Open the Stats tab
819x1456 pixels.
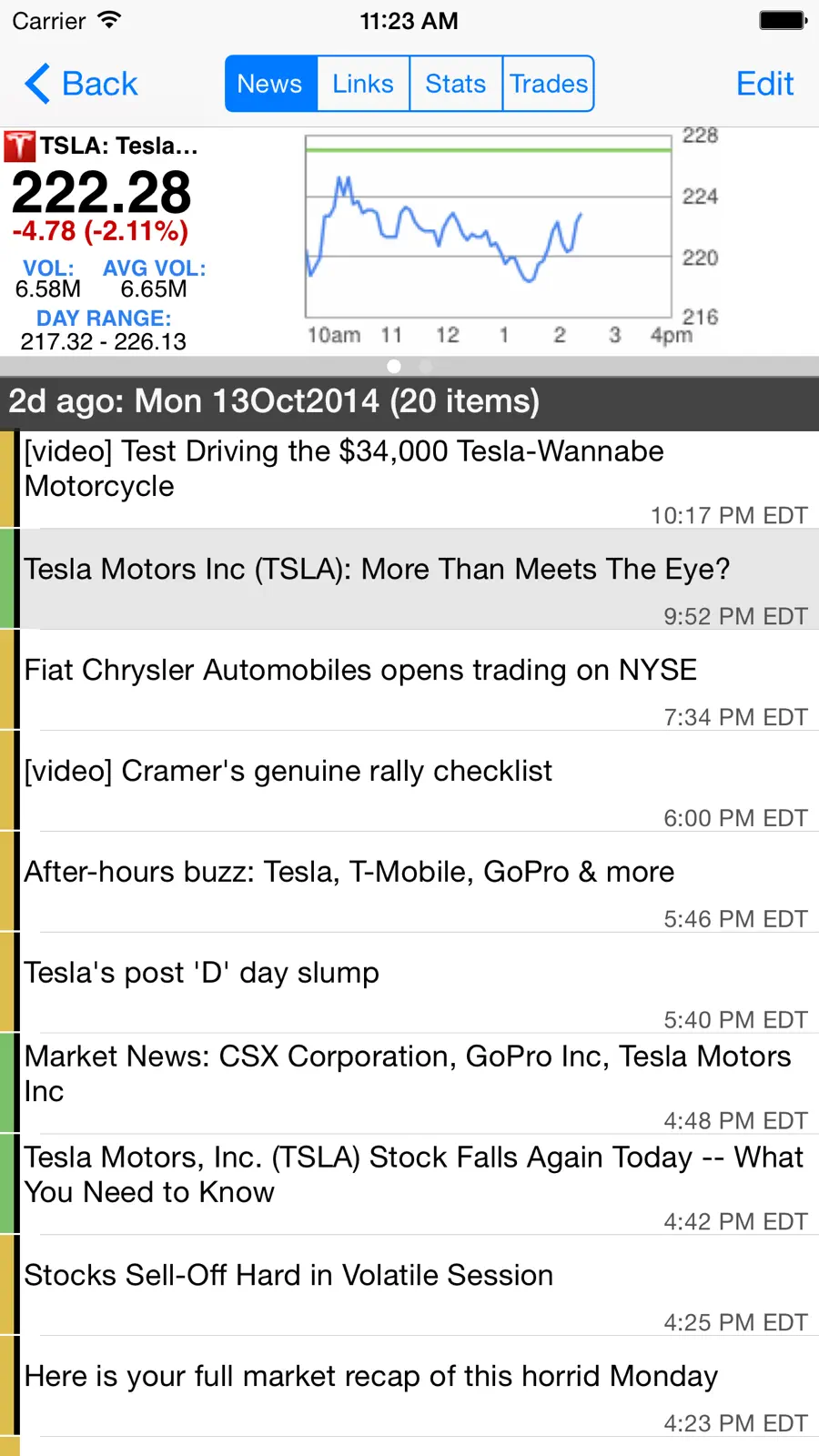point(456,84)
